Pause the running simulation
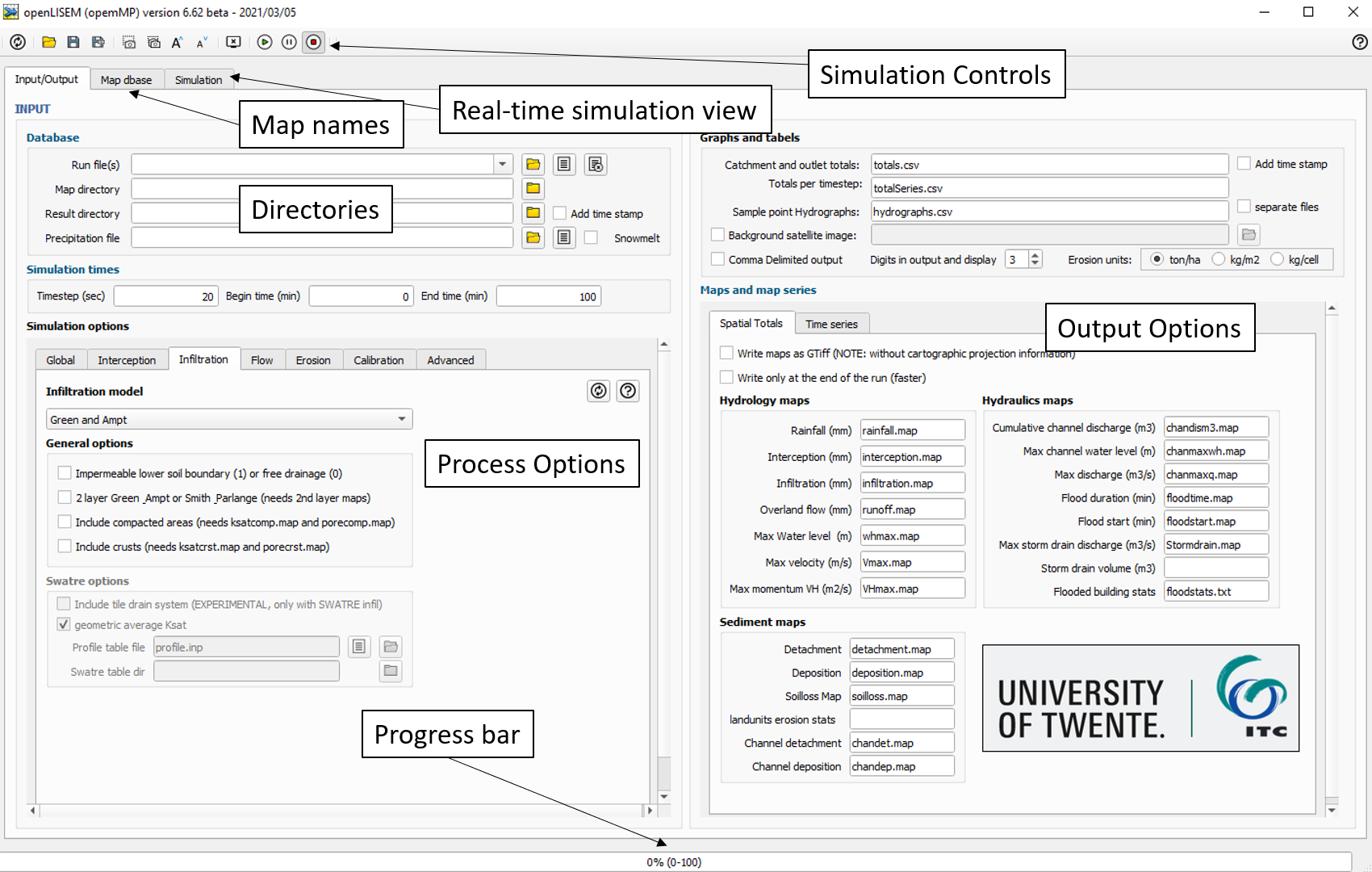Image resolution: width=1372 pixels, height=872 pixels. click(289, 42)
